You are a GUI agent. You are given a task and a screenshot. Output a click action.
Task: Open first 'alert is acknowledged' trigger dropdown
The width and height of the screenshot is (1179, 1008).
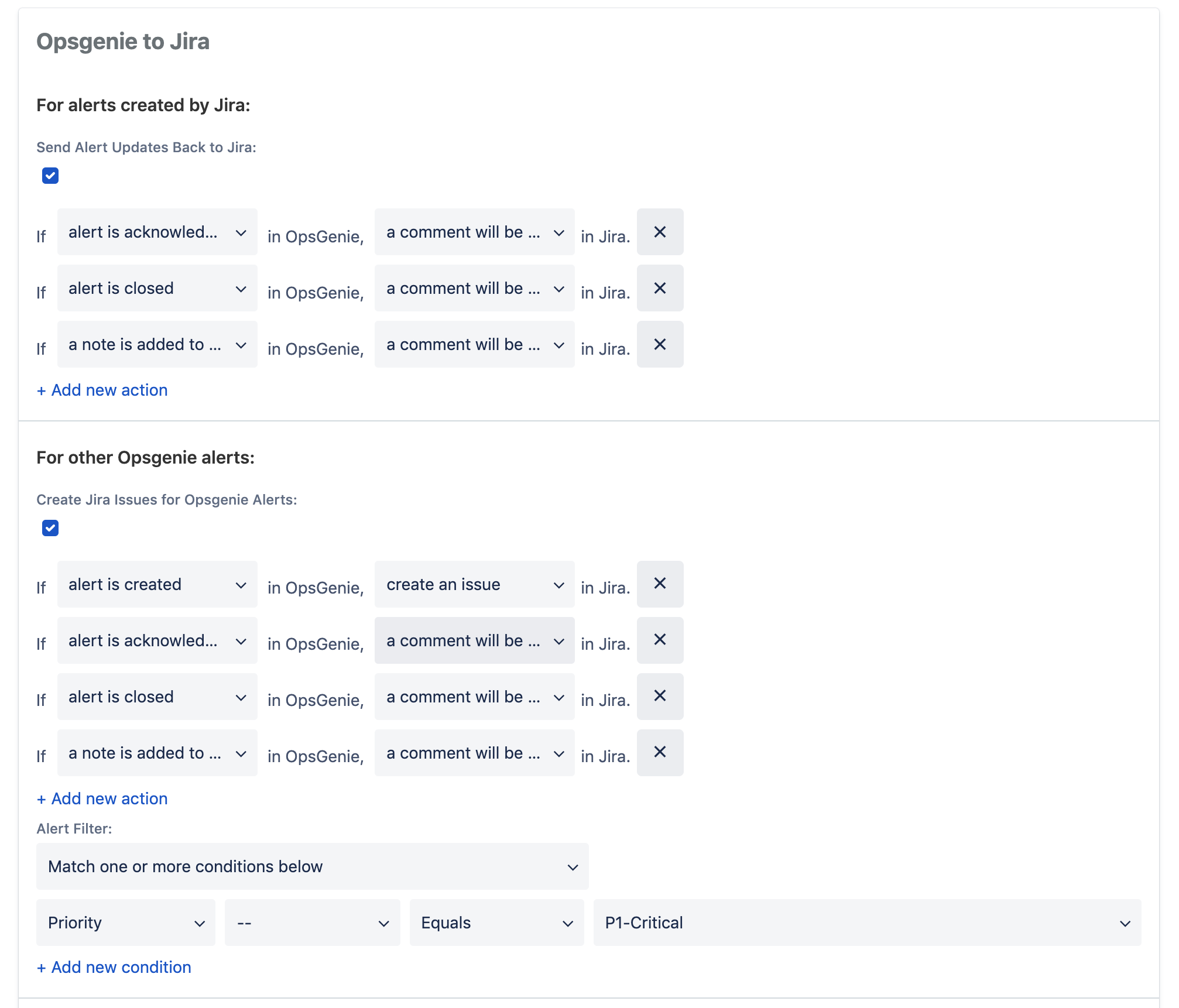click(157, 232)
